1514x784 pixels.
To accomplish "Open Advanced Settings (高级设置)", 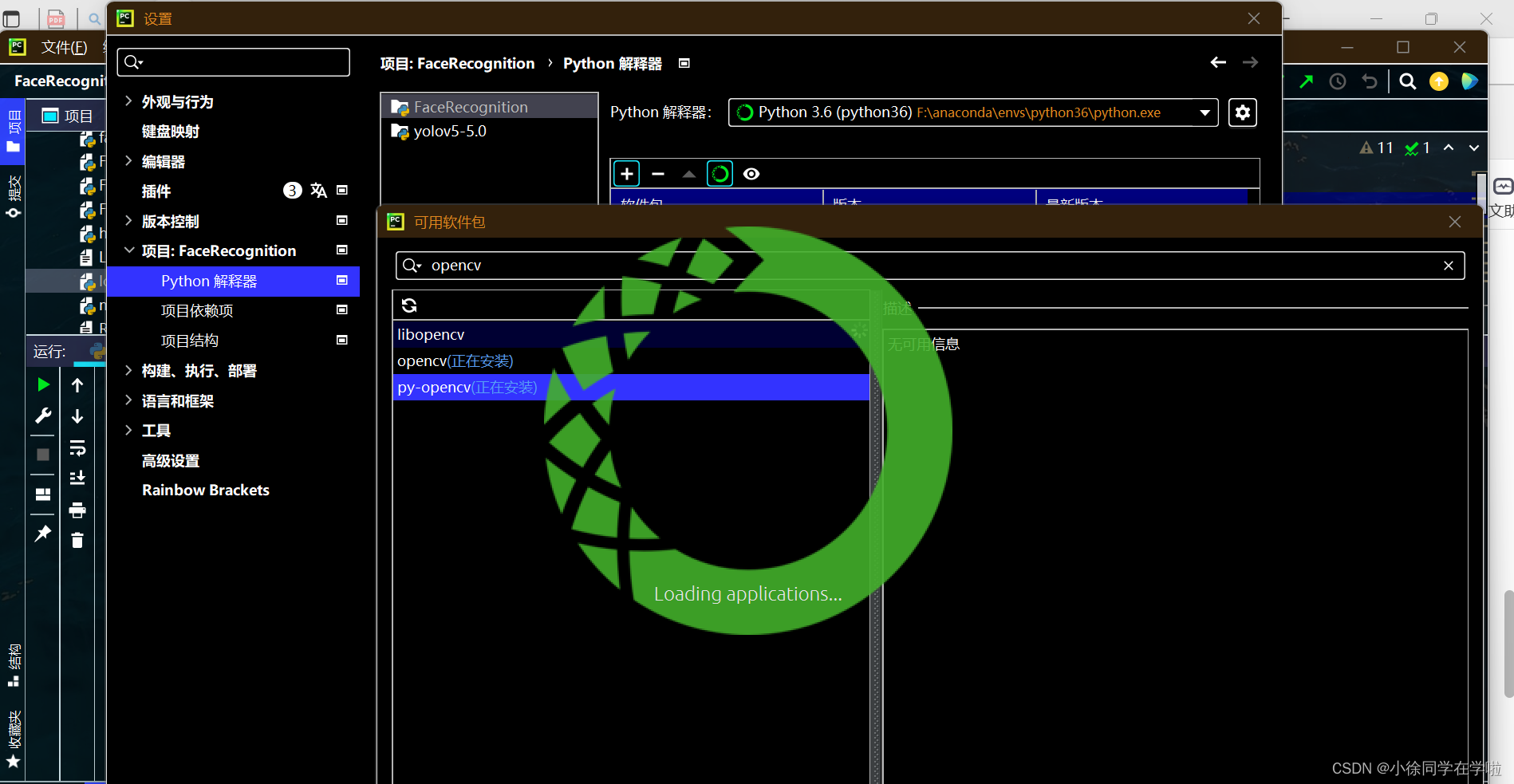I will pyautogui.click(x=171, y=461).
